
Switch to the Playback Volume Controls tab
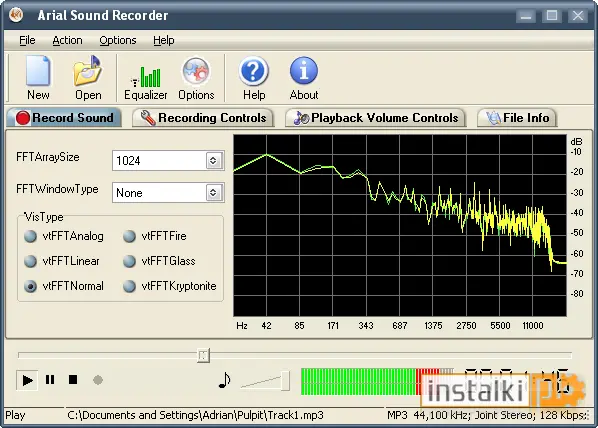coord(375,118)
